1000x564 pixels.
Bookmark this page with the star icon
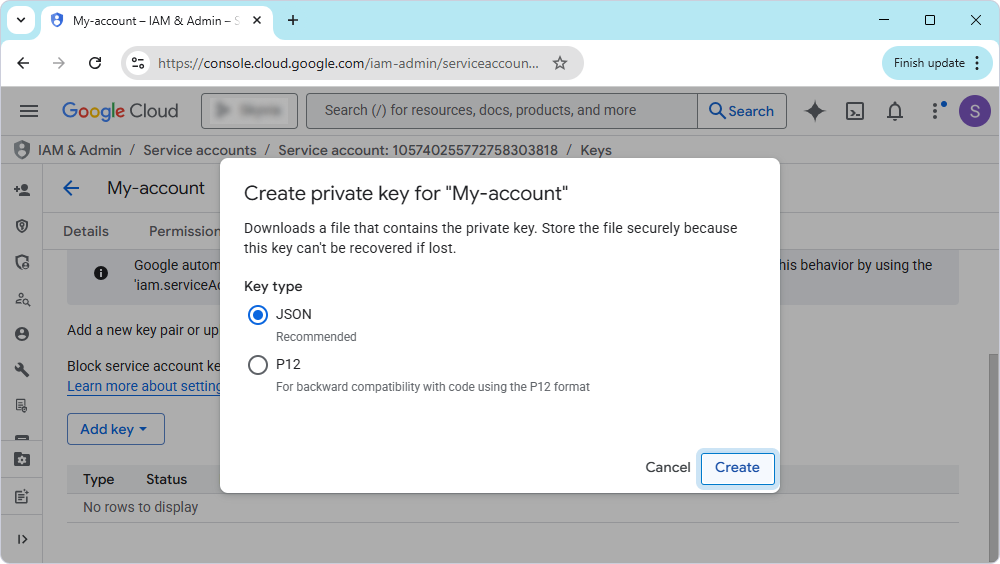pos(560,63)
